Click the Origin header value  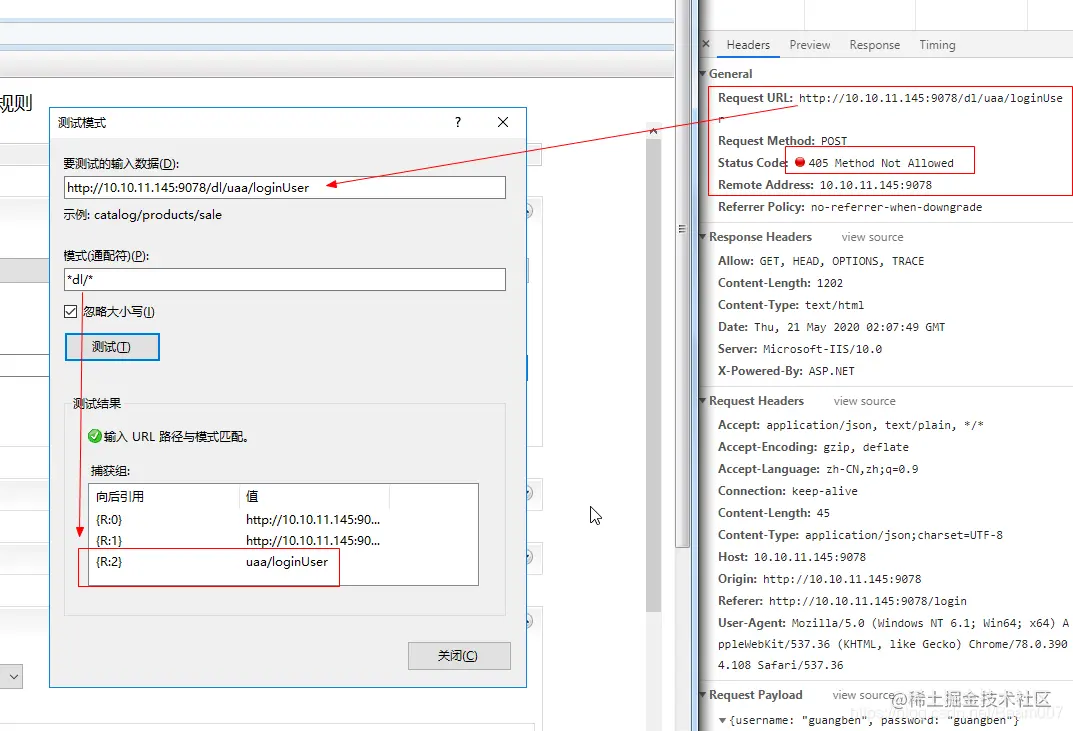coord(842,579)
